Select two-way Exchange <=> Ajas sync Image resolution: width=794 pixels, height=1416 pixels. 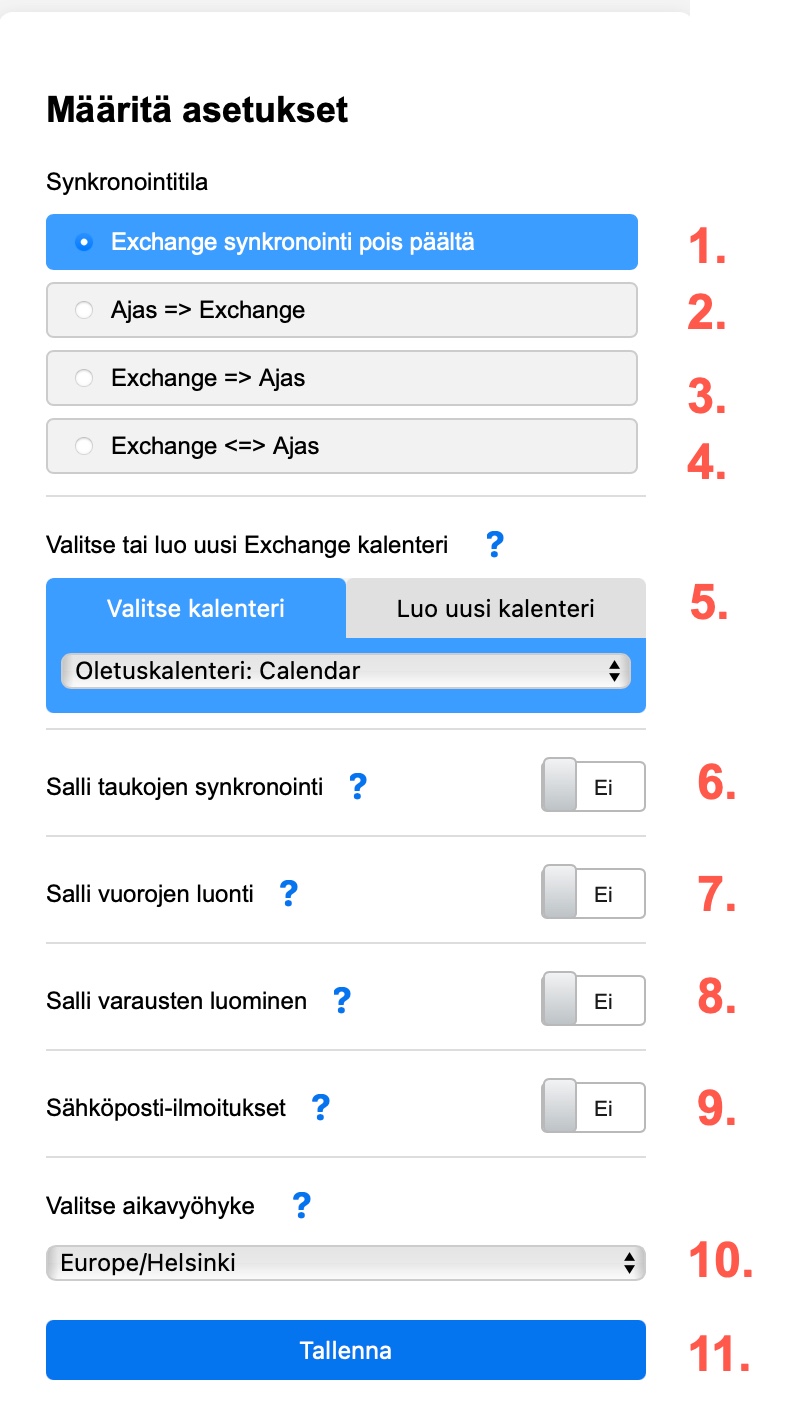coord(341,446)
